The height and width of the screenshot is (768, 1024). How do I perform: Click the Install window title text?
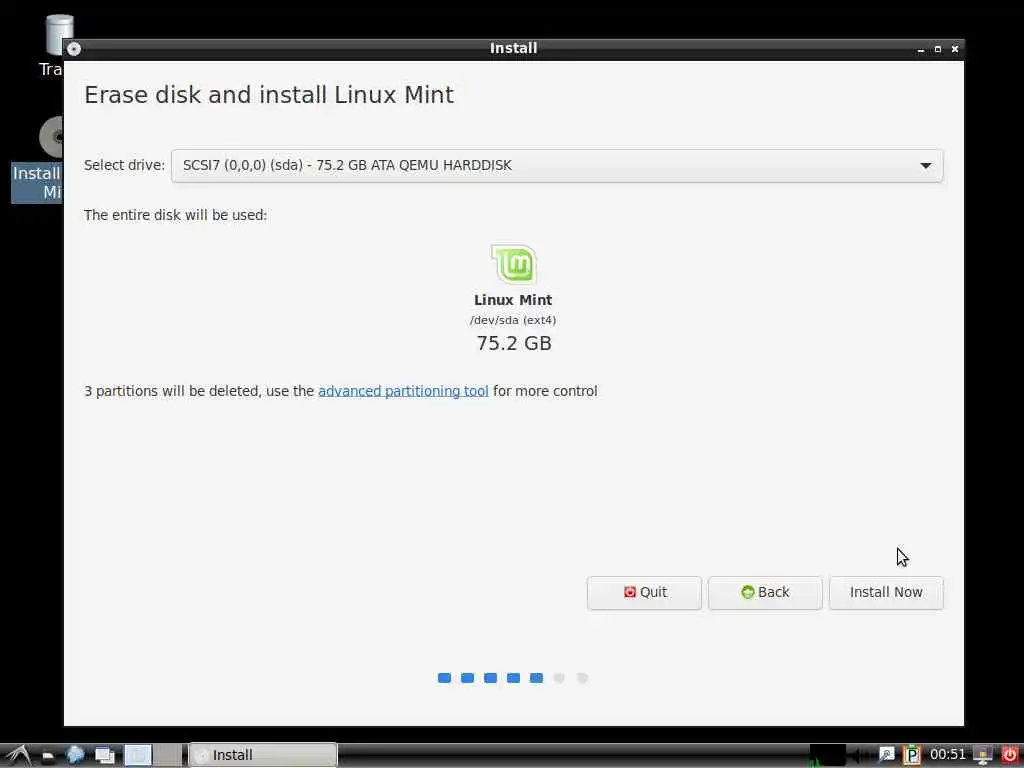tap(513, 48)
